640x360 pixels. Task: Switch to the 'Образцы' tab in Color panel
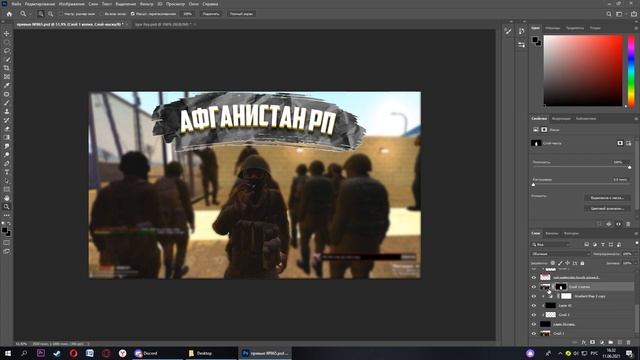point(553,28)
